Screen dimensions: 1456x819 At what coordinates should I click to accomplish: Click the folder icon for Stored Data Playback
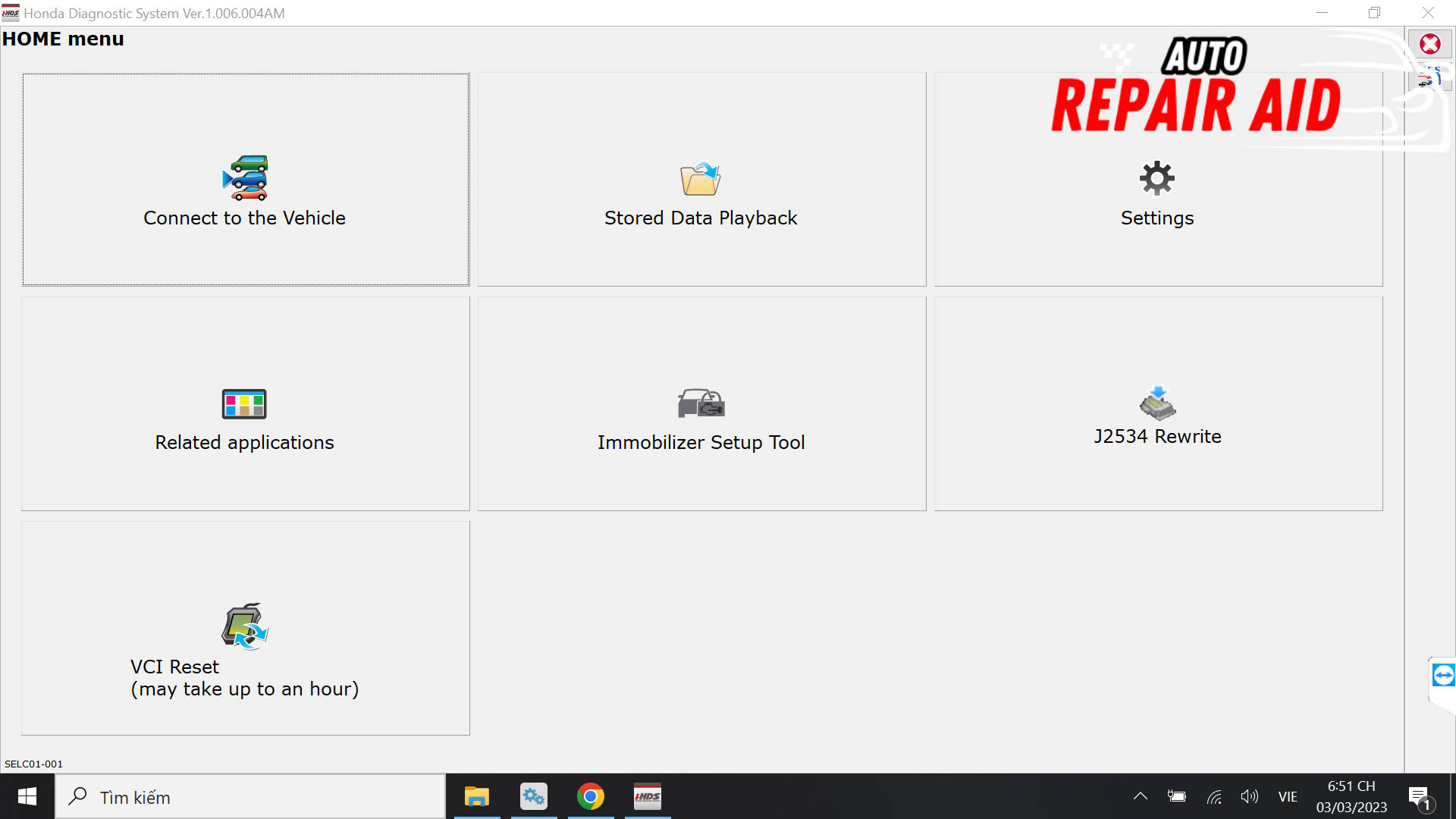[x=701, y=179]
